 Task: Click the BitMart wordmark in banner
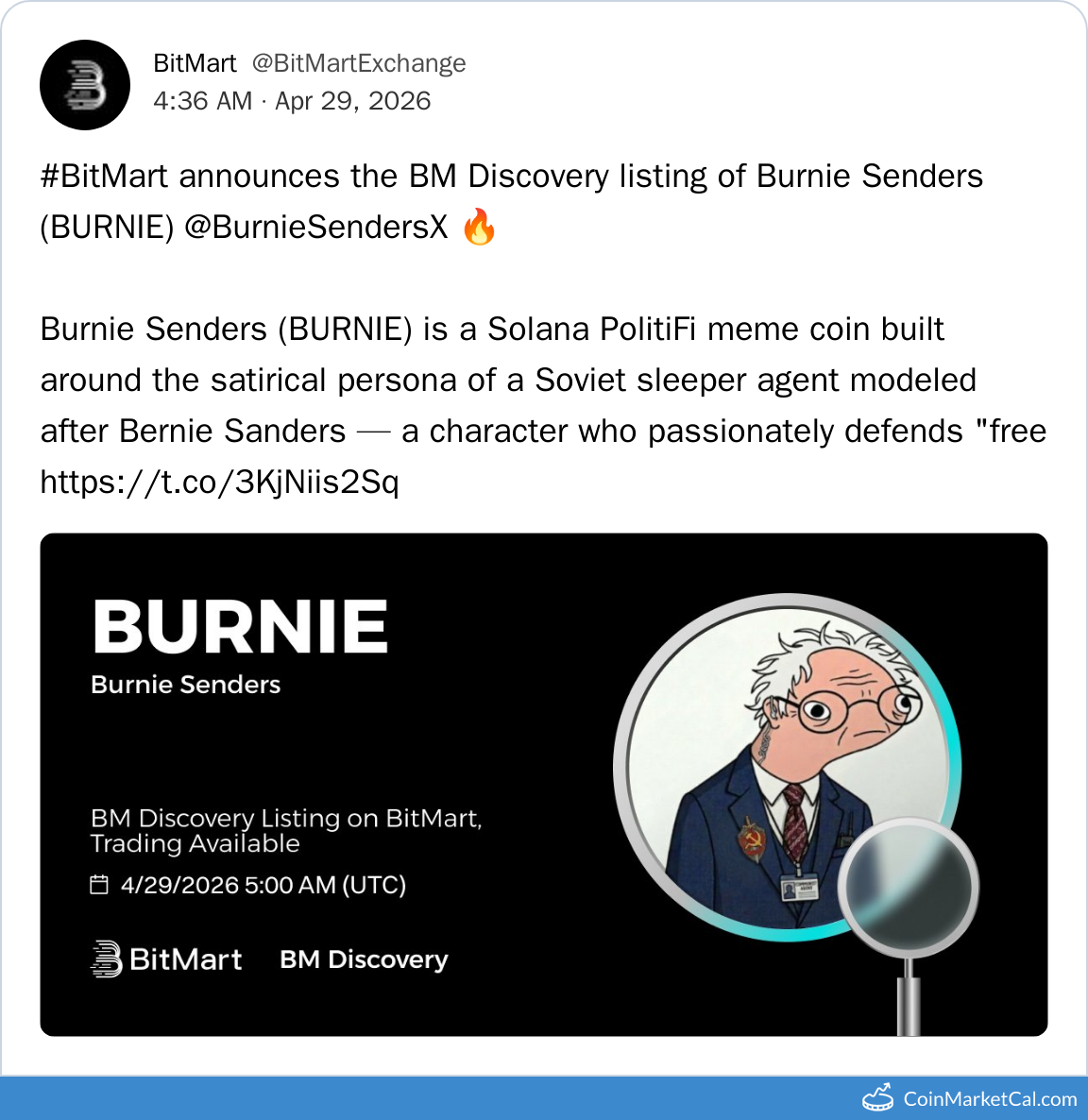point(186,959)
